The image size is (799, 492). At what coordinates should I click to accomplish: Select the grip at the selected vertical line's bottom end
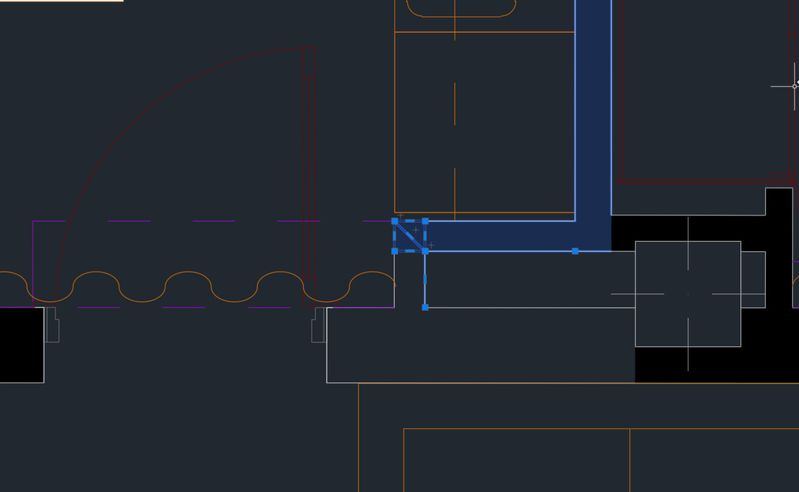pyautogui.click(x=425, y=307)
